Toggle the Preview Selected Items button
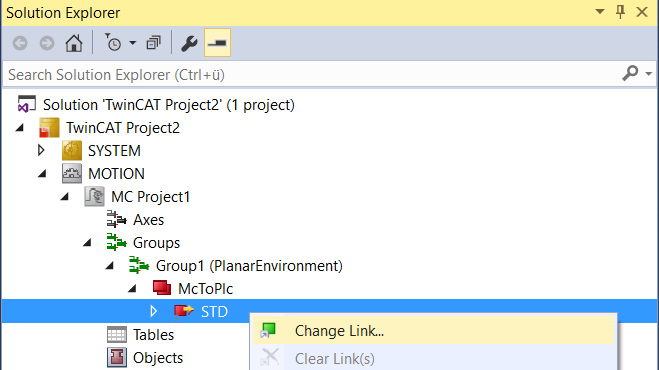 tap(217, 42)
